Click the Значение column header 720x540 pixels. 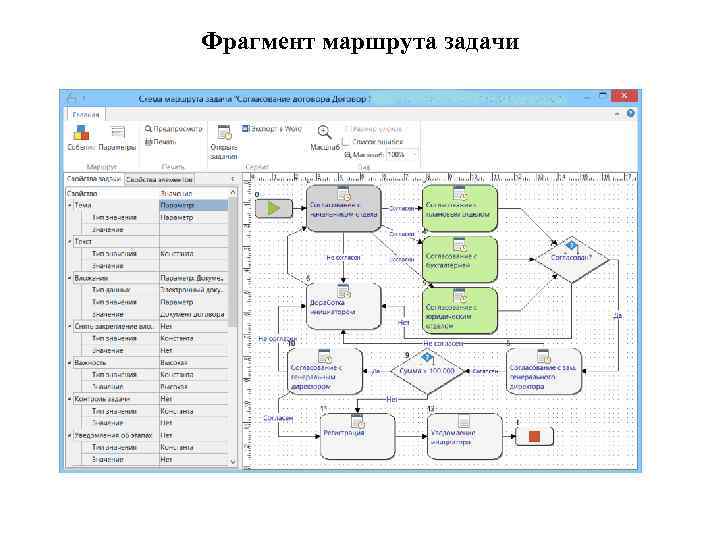(193, 193)
